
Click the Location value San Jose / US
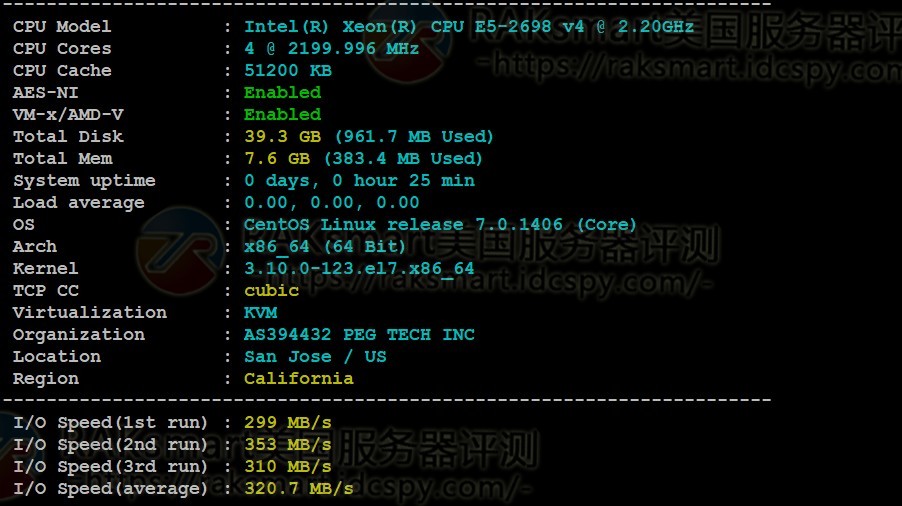tap(315, 356)
